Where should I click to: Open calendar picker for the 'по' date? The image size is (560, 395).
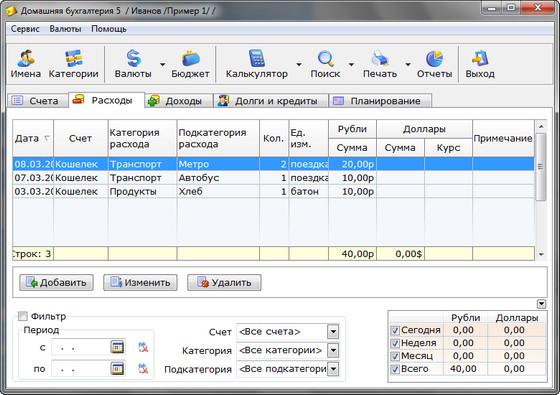(x=117, y=369)
